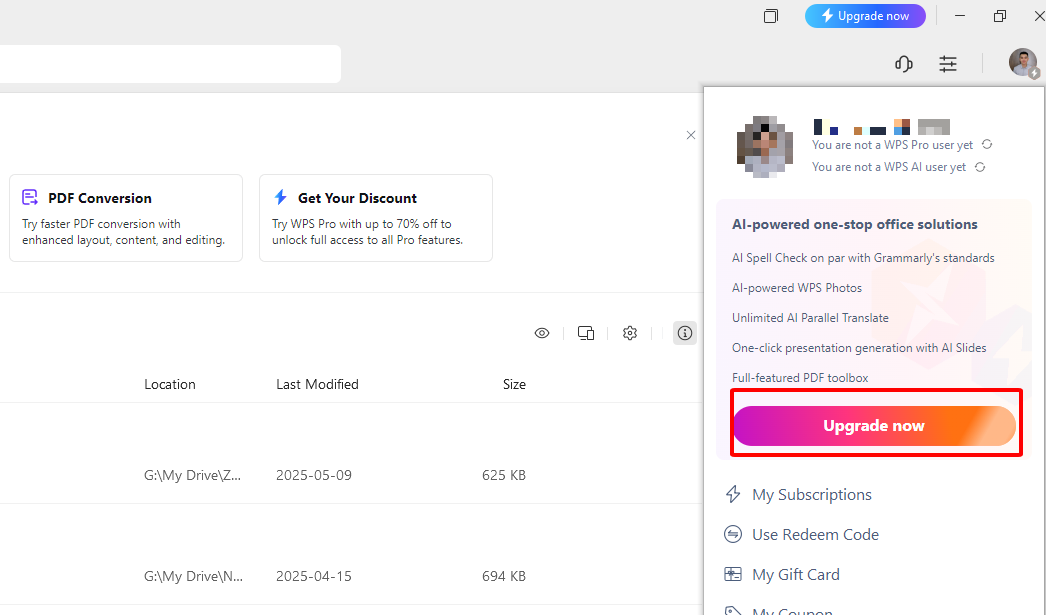Open the settings sliders icon
Image resolution: width=1046 pixels, height=615 pixels.
948,64
